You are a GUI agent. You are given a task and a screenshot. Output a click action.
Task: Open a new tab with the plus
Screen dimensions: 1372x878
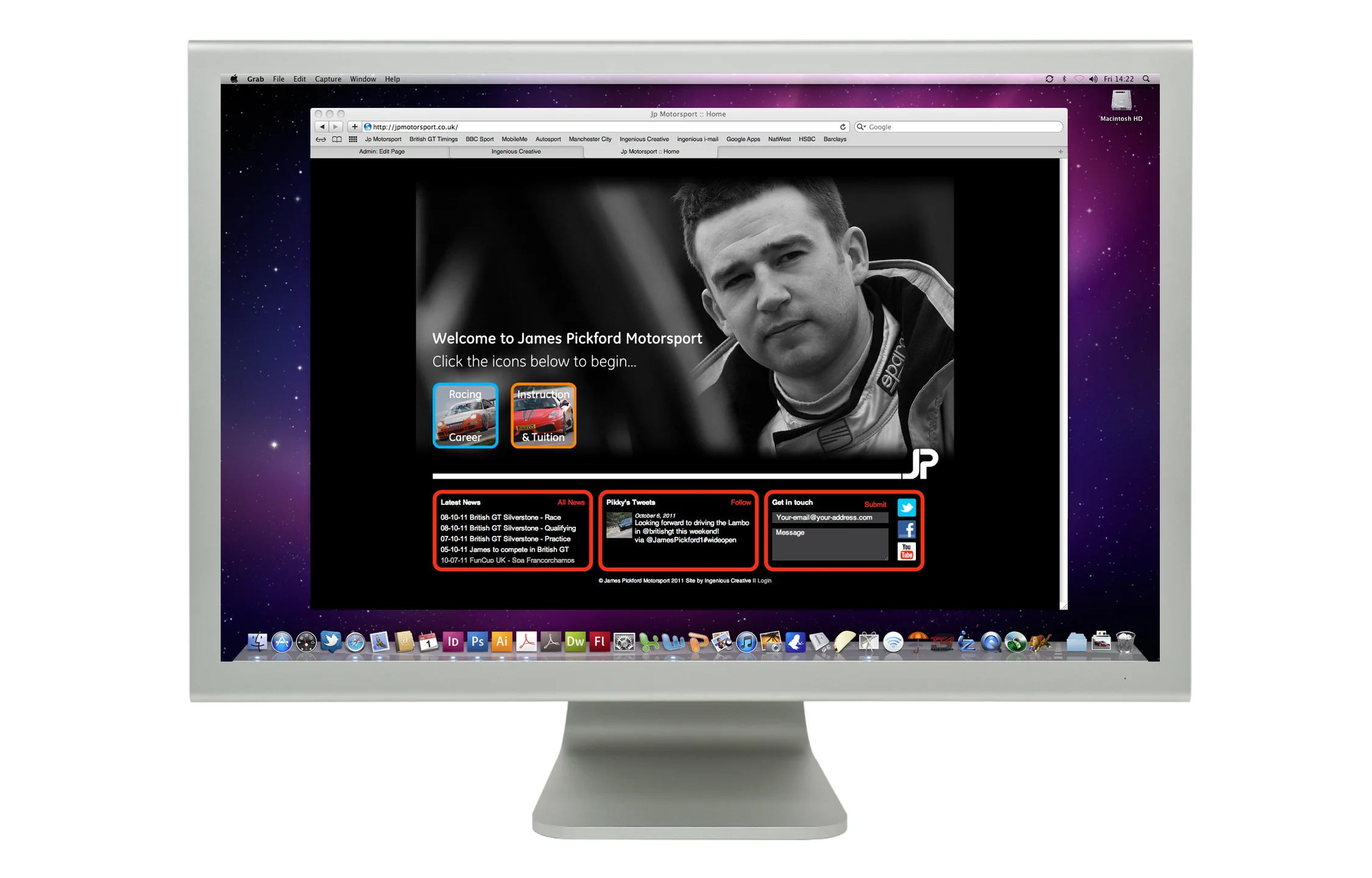point(1060,152)
